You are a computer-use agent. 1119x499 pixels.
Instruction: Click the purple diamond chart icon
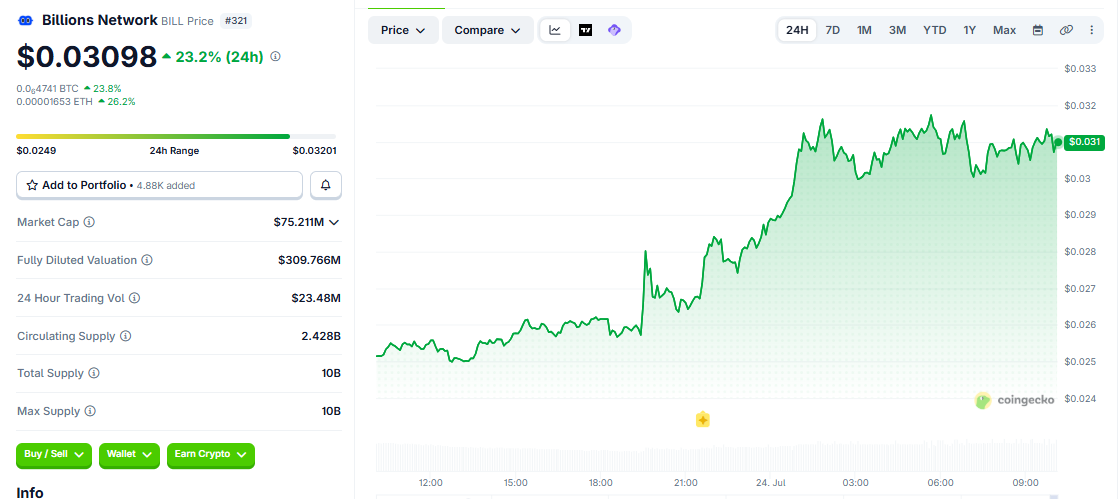(x=614, y=30)
